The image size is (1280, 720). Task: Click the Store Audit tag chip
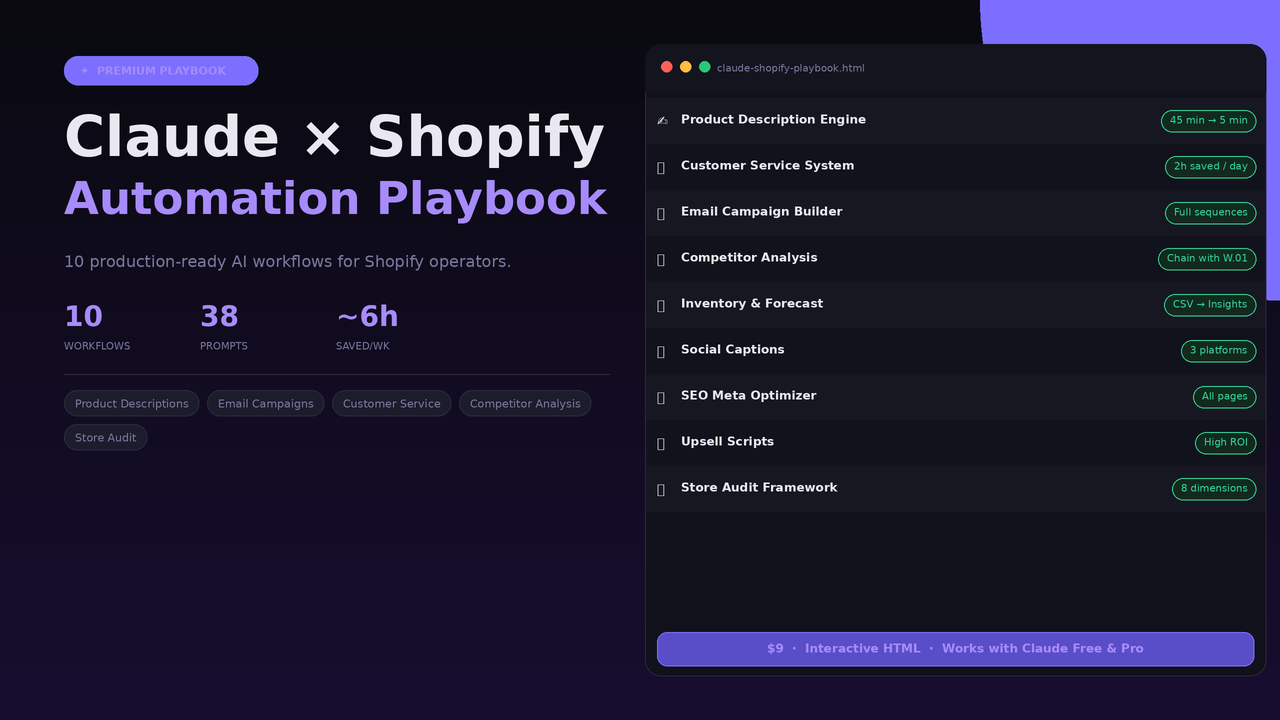point(105,437)
